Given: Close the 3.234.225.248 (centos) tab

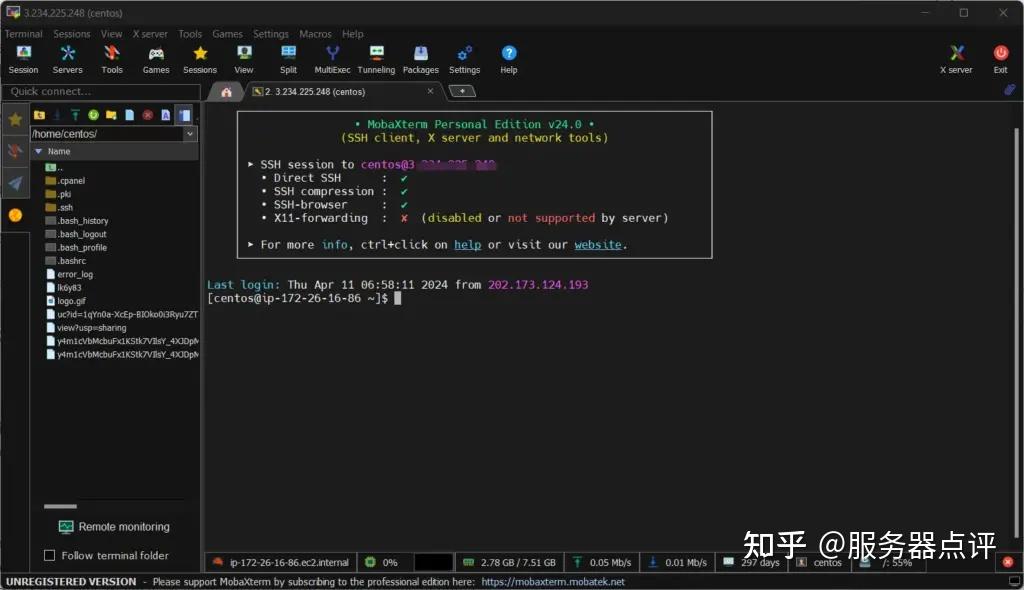Looking at the screenshot, I should tap(430, 91).
